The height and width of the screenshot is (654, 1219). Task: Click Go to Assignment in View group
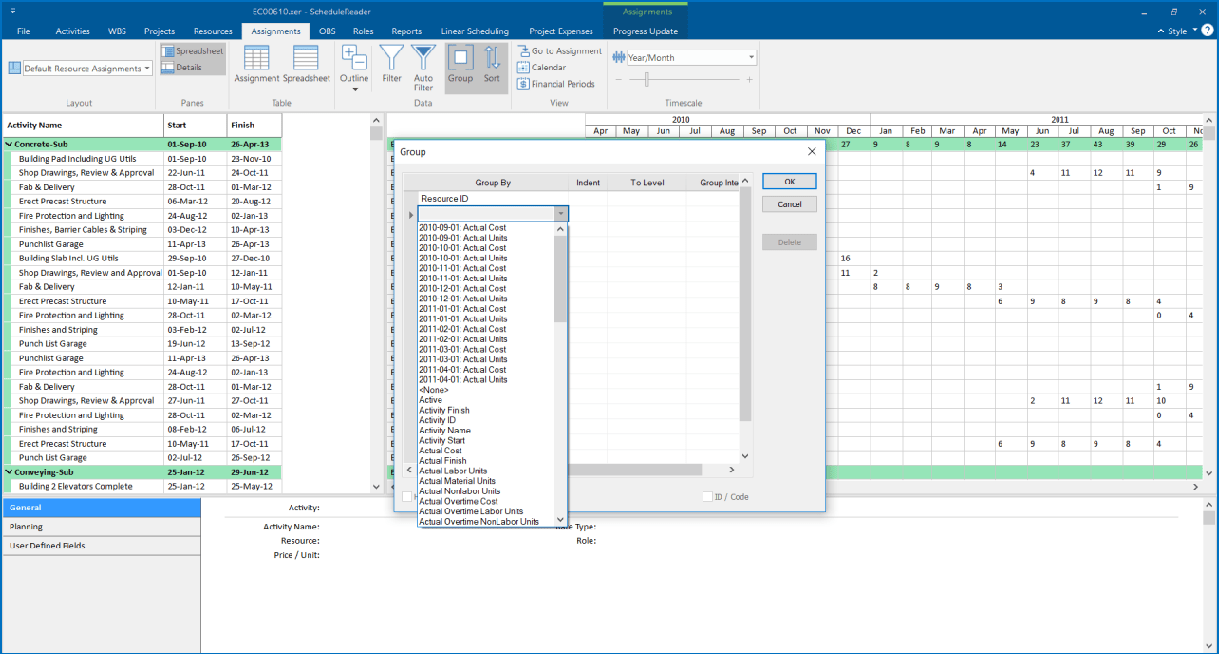point(559,51)
